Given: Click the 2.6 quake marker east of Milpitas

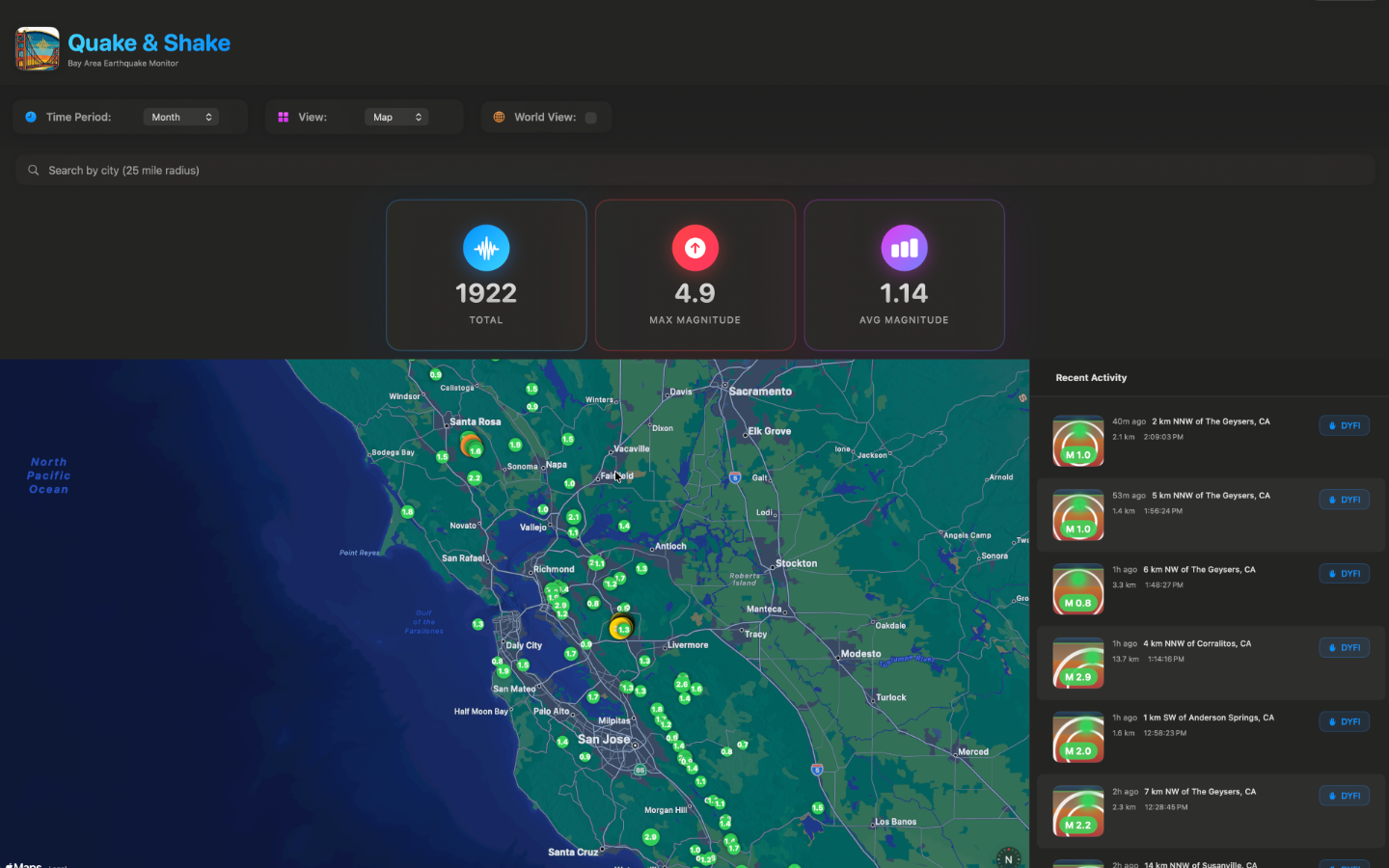Looking at the screenshot, I should (682, 684).
